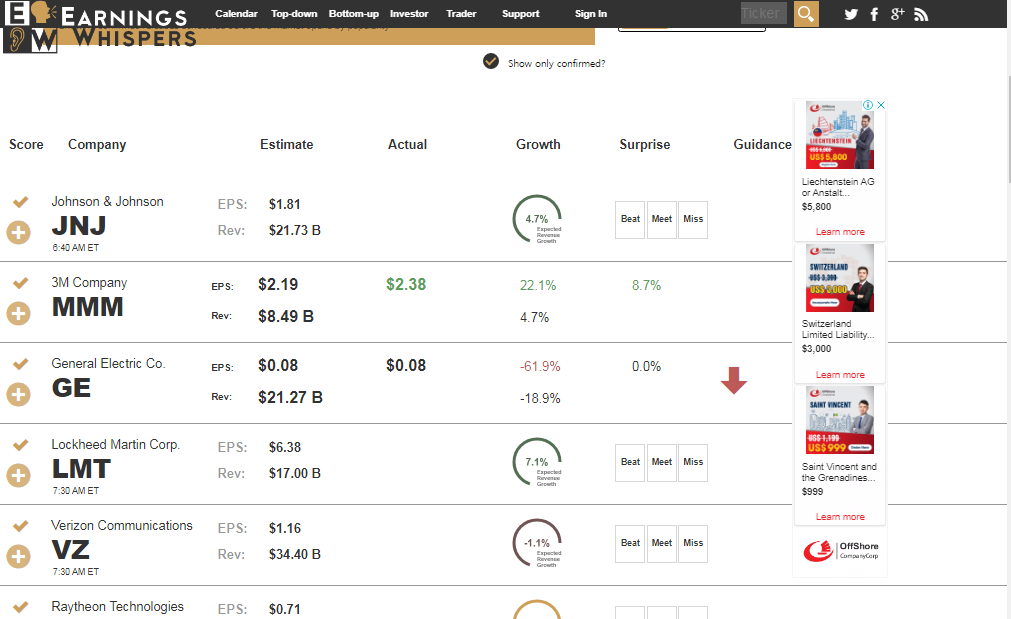Vote Meet for JNJ
This screenshot has width=1011, height=619.
(x=662, y=219)
